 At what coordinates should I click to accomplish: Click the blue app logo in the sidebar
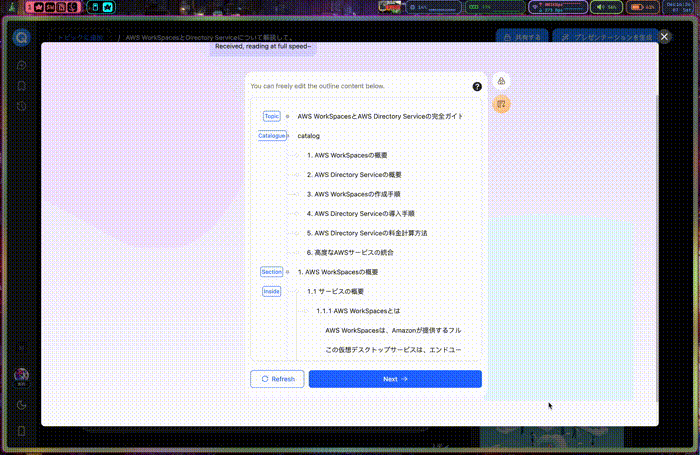point(21,38)
